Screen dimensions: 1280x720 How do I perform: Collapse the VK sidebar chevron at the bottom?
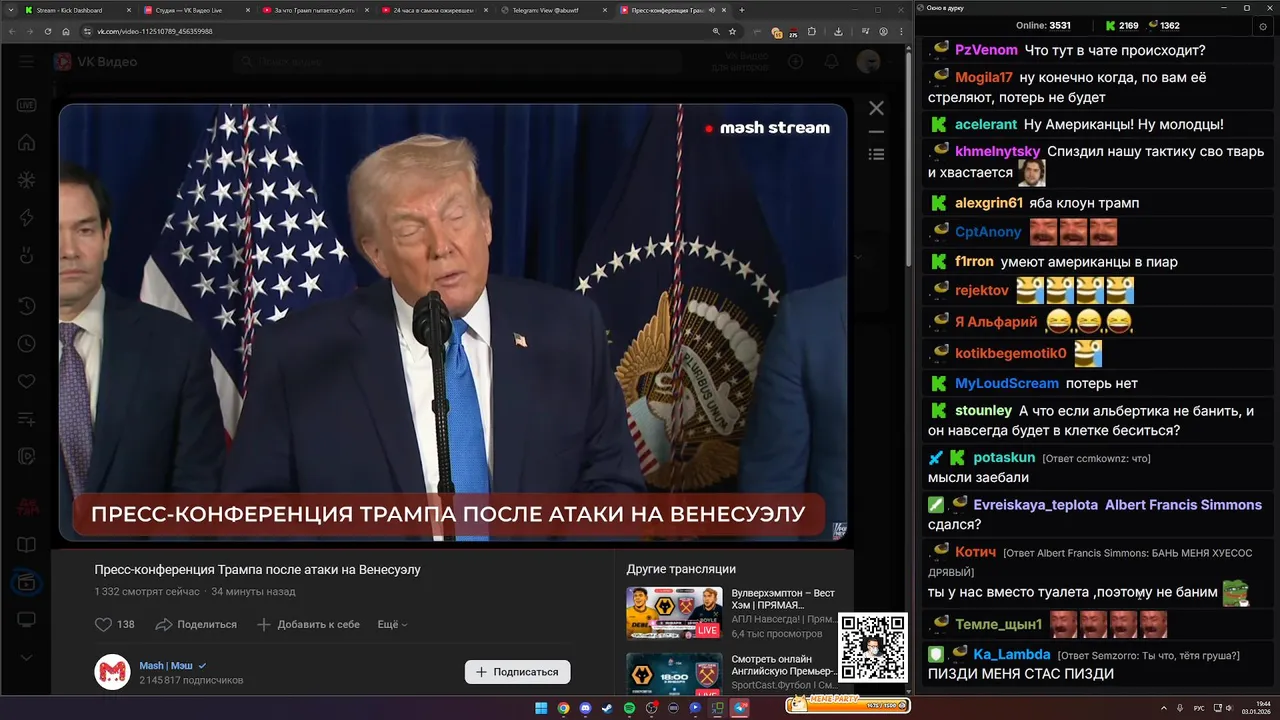click(x=26, y=658)
